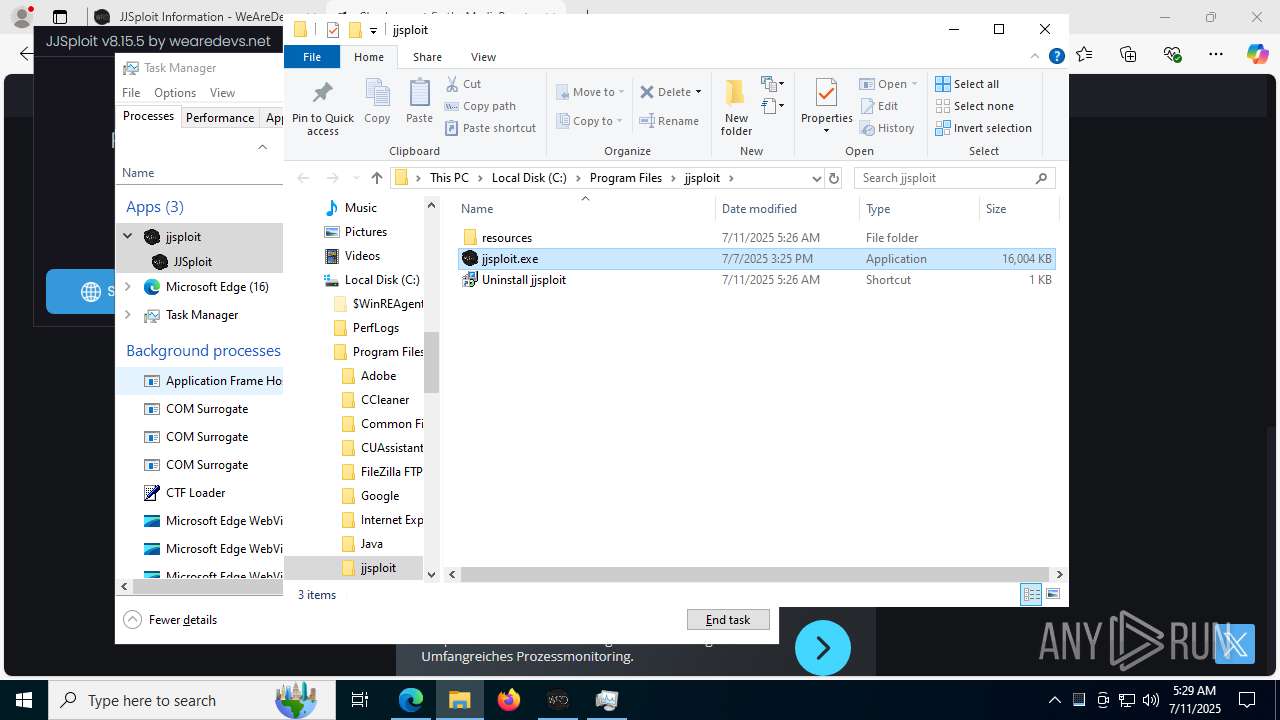Open the Explorer Help question icon

pyautogui.click(x=1056, y=57)
